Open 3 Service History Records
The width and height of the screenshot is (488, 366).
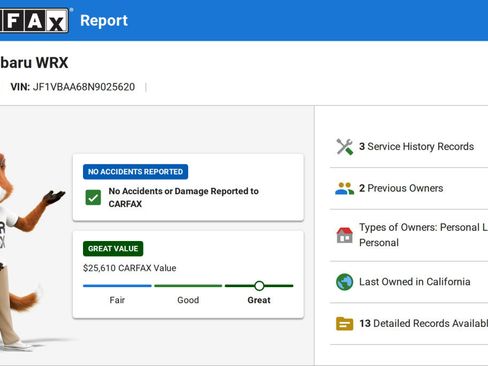coord(409,147)
